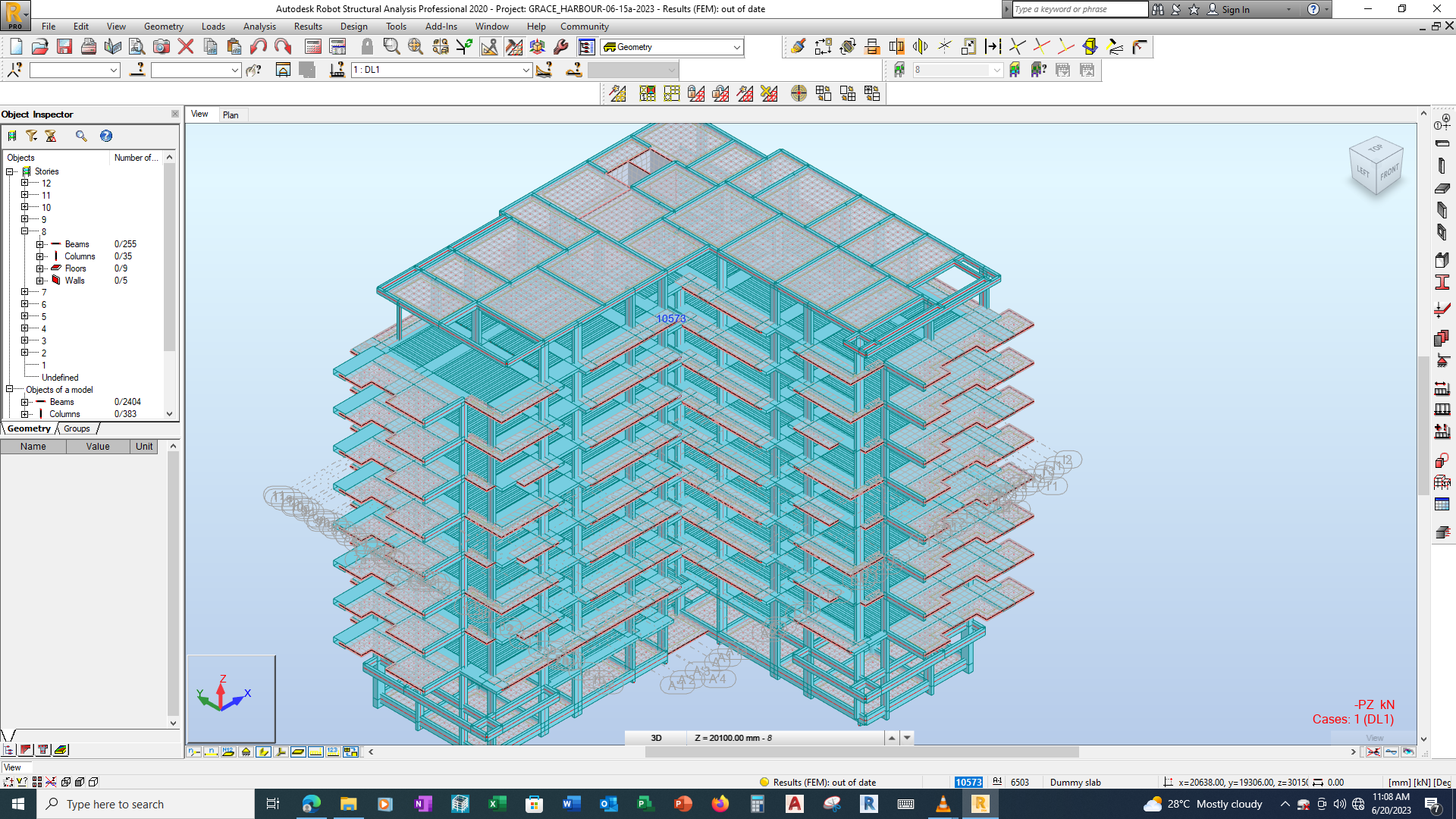Toggle load values 123 display button
The width and height of the screenshot is (1456, 819).
point(333,752)
